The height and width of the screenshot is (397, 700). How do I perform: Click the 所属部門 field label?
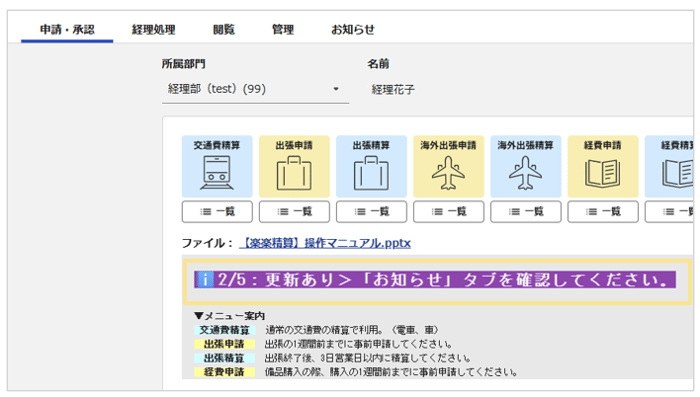[x=183, y=64]
